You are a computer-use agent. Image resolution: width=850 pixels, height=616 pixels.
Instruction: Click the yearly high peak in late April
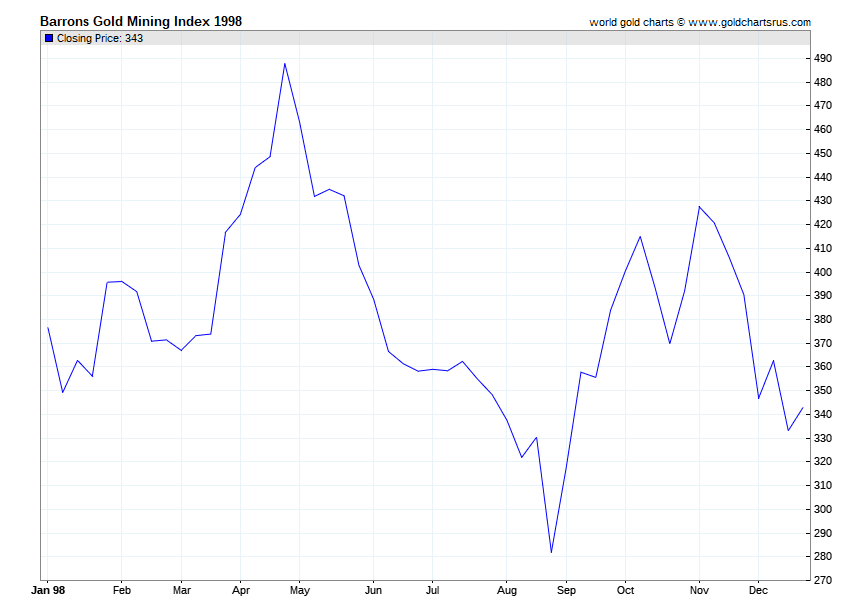click(x=285, y=63)
